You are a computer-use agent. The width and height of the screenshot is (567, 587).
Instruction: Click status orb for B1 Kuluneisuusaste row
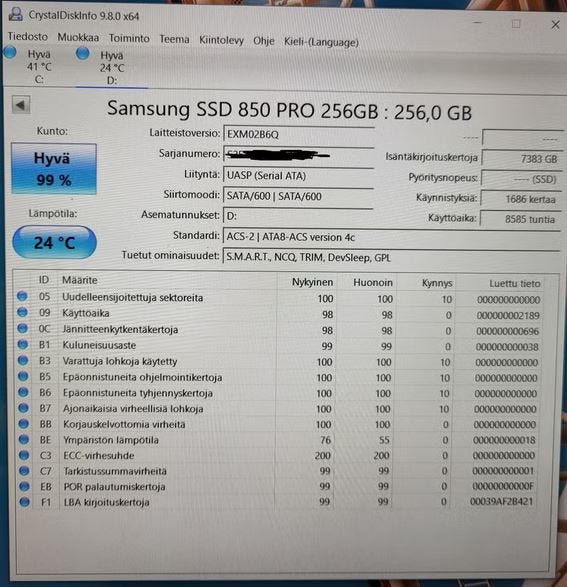22,344
